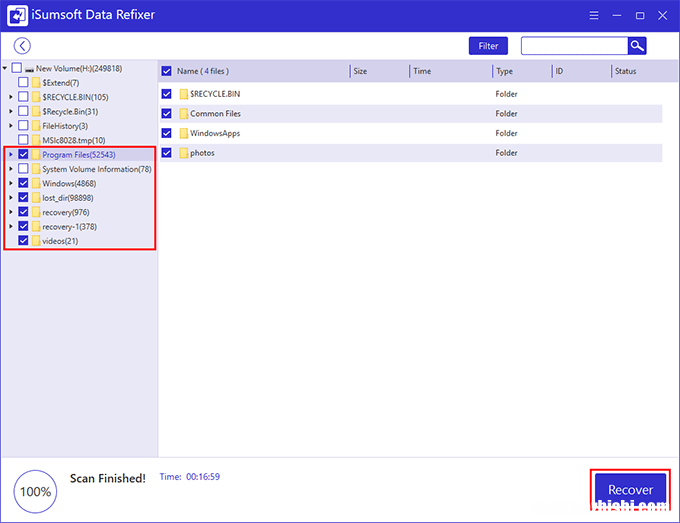Screen dimensions: 680x523
Task: Click the $Extend folder icon
Action: (36, 82)
